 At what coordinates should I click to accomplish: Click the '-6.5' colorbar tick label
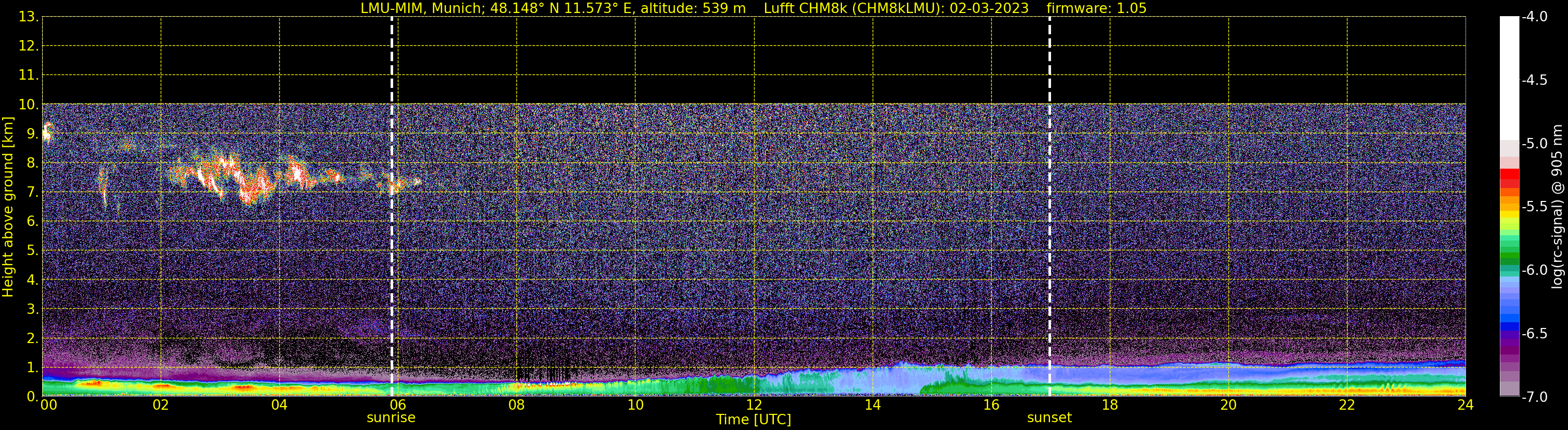[x=1534, y=334]
